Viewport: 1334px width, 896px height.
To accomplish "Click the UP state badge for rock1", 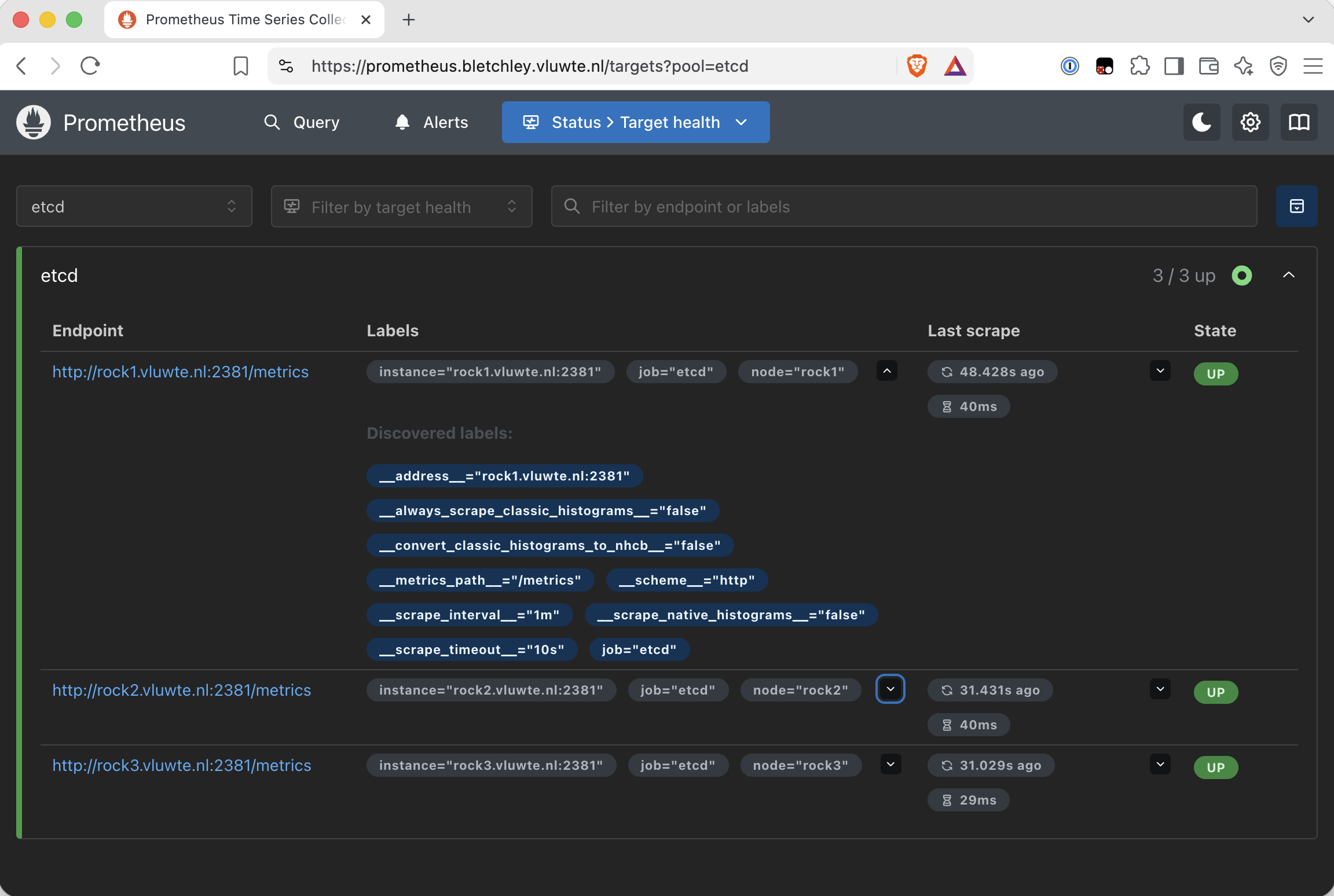I will click(x=1215, y=374).
